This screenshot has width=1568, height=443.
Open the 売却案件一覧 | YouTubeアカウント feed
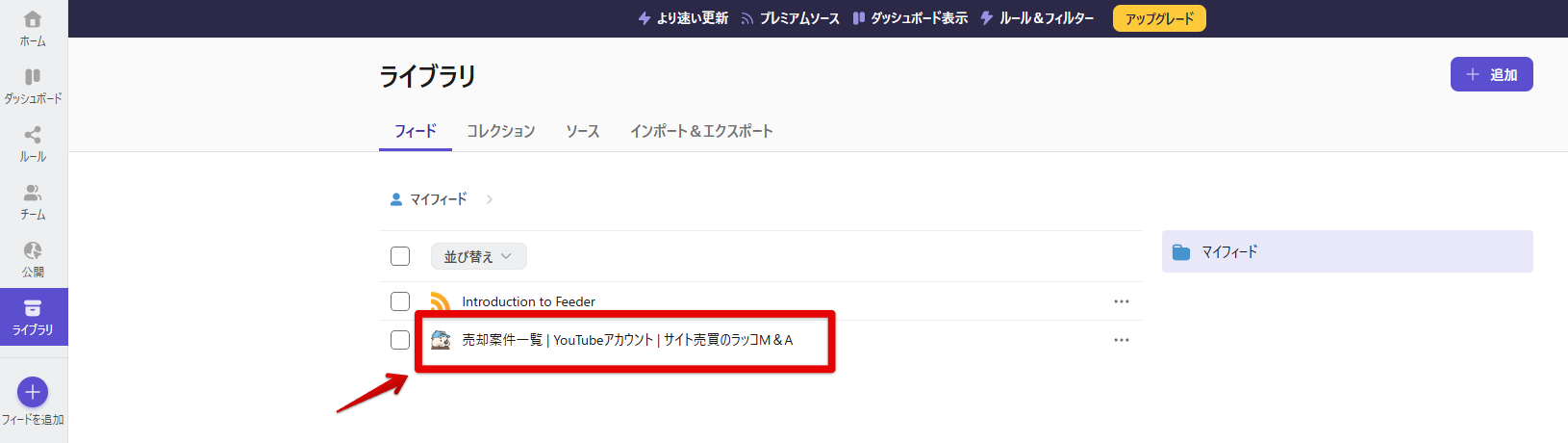tap(627, 340)
